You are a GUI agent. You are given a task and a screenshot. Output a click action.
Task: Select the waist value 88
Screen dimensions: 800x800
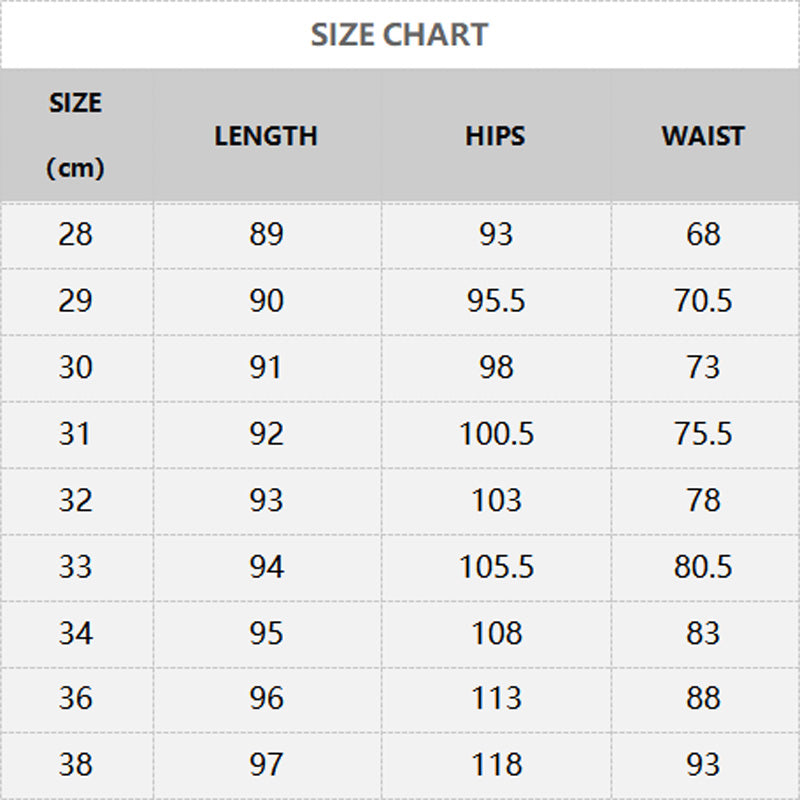[x=703, y=699]
